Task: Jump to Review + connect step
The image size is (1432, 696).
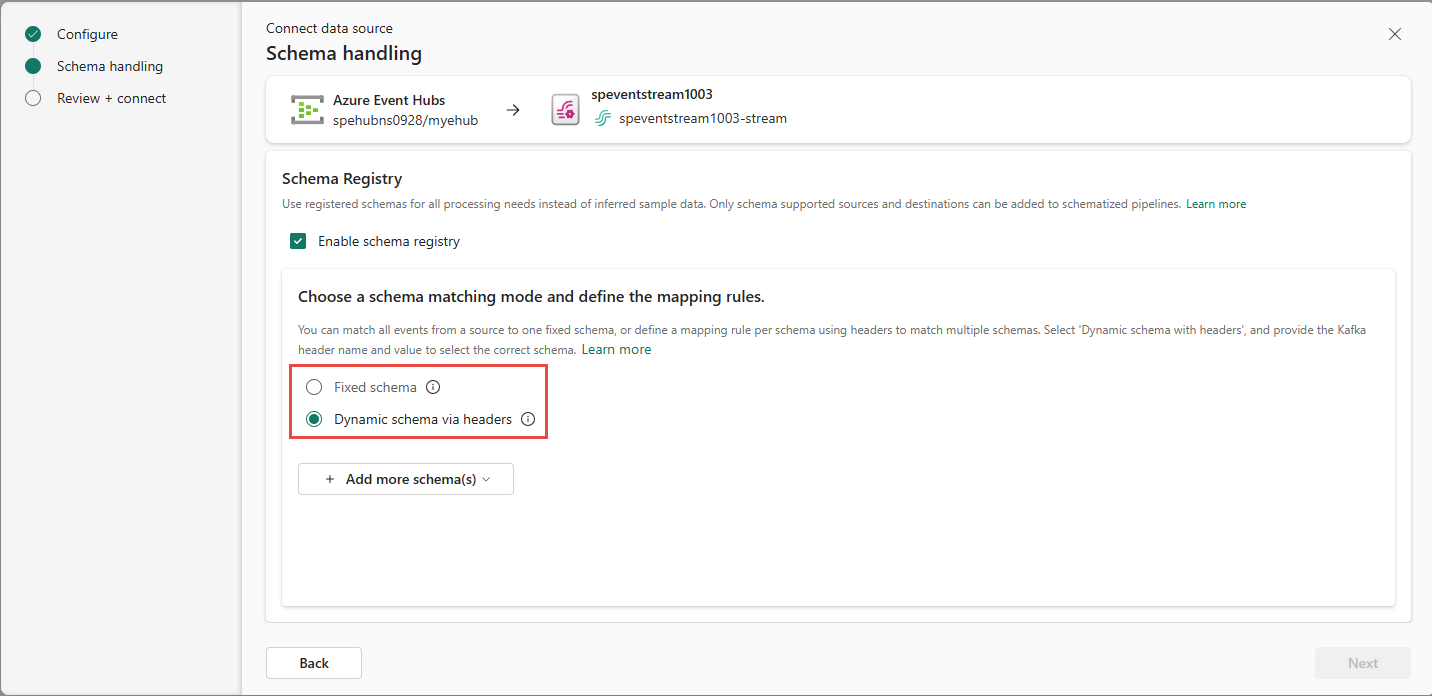Action: pyautogui.click(x=111, y=98)
